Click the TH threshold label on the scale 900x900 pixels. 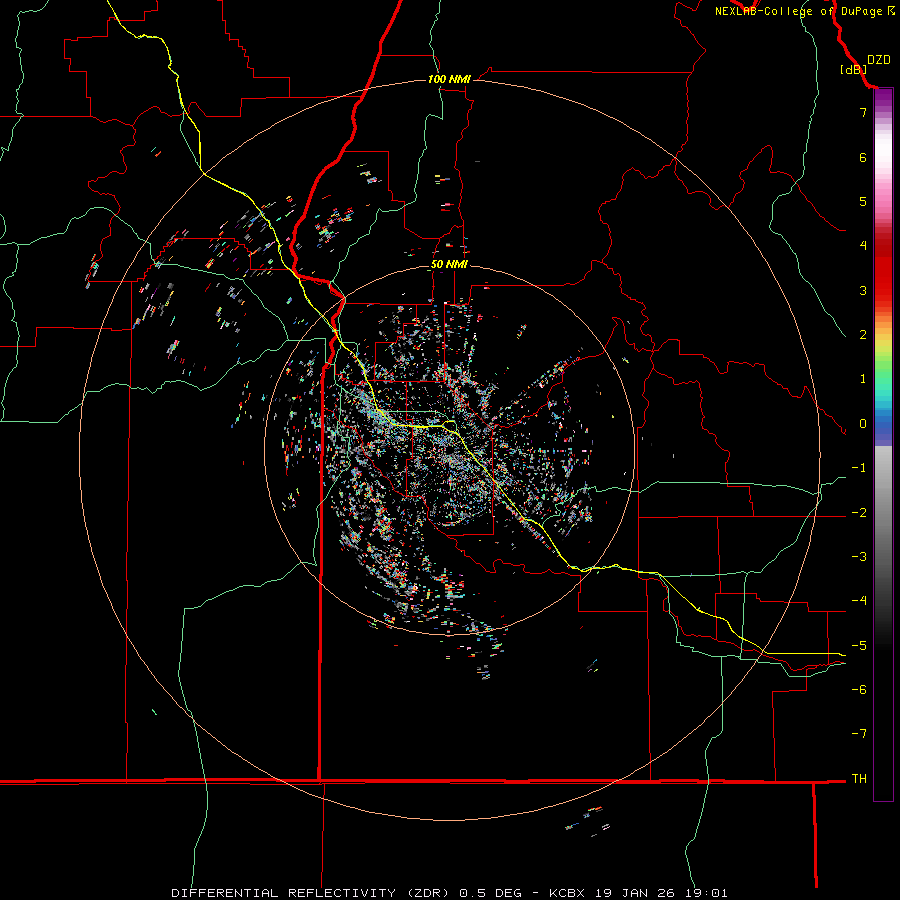coord(859,779)
